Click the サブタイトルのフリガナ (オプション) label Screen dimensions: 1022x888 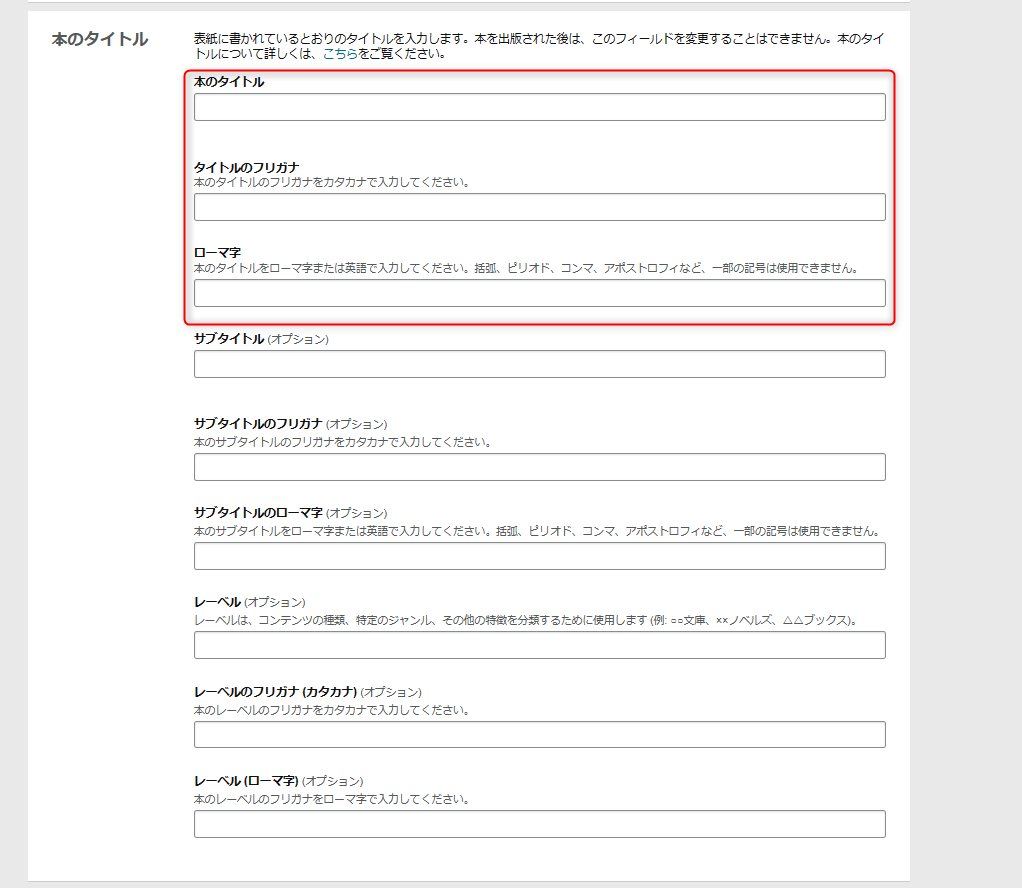pyautogui.click(x=291, y=424)
